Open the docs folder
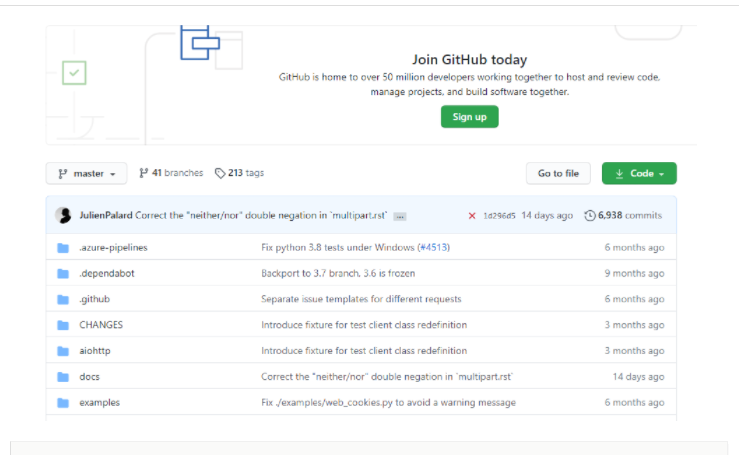This screenshot has width=739, height=455. click(89, 377)
